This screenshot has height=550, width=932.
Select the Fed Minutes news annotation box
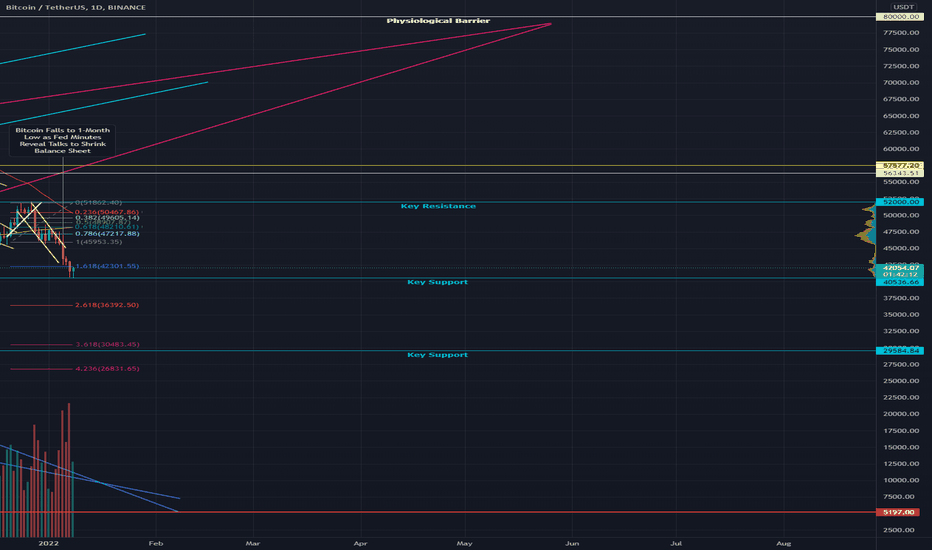62,140
